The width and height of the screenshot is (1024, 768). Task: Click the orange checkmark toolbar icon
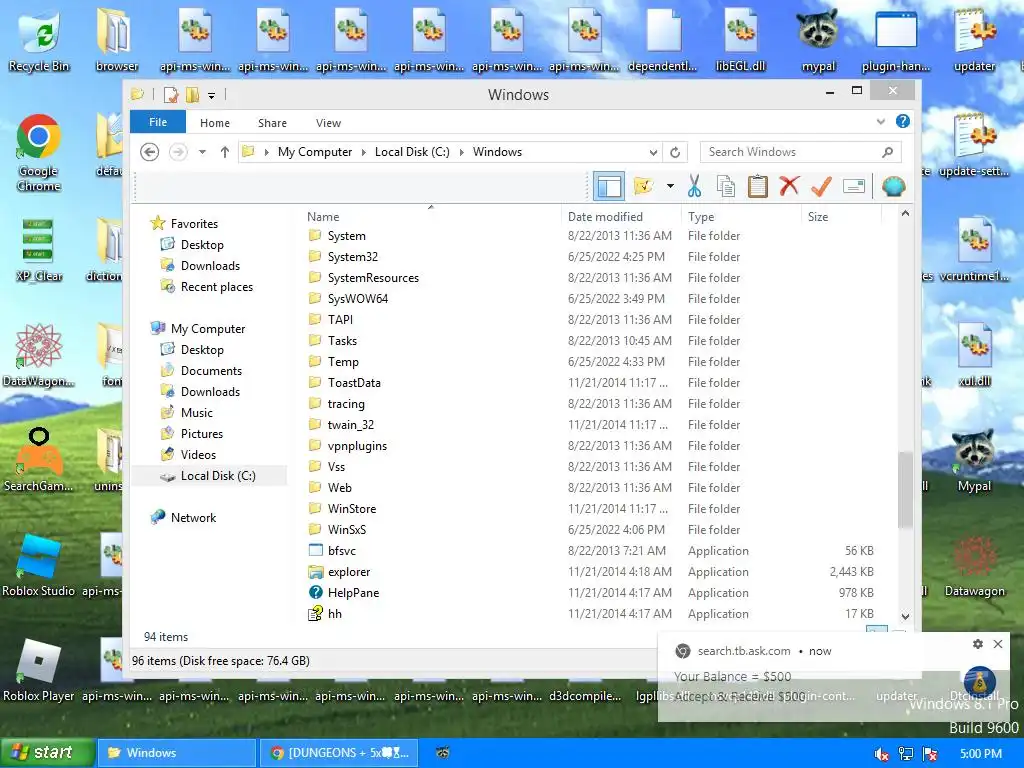(x=821, y=186)
